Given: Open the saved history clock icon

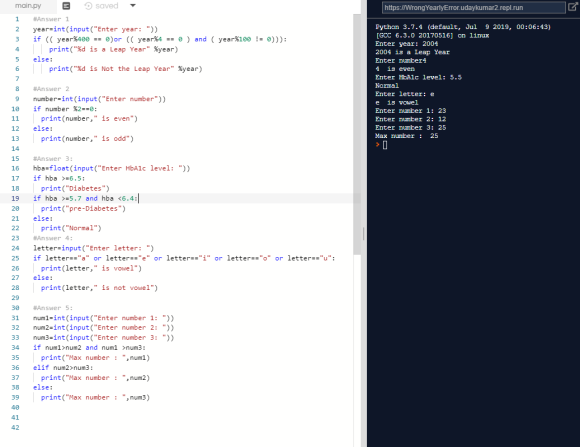Looking at the screenshot, I should (x=88, y=6).
